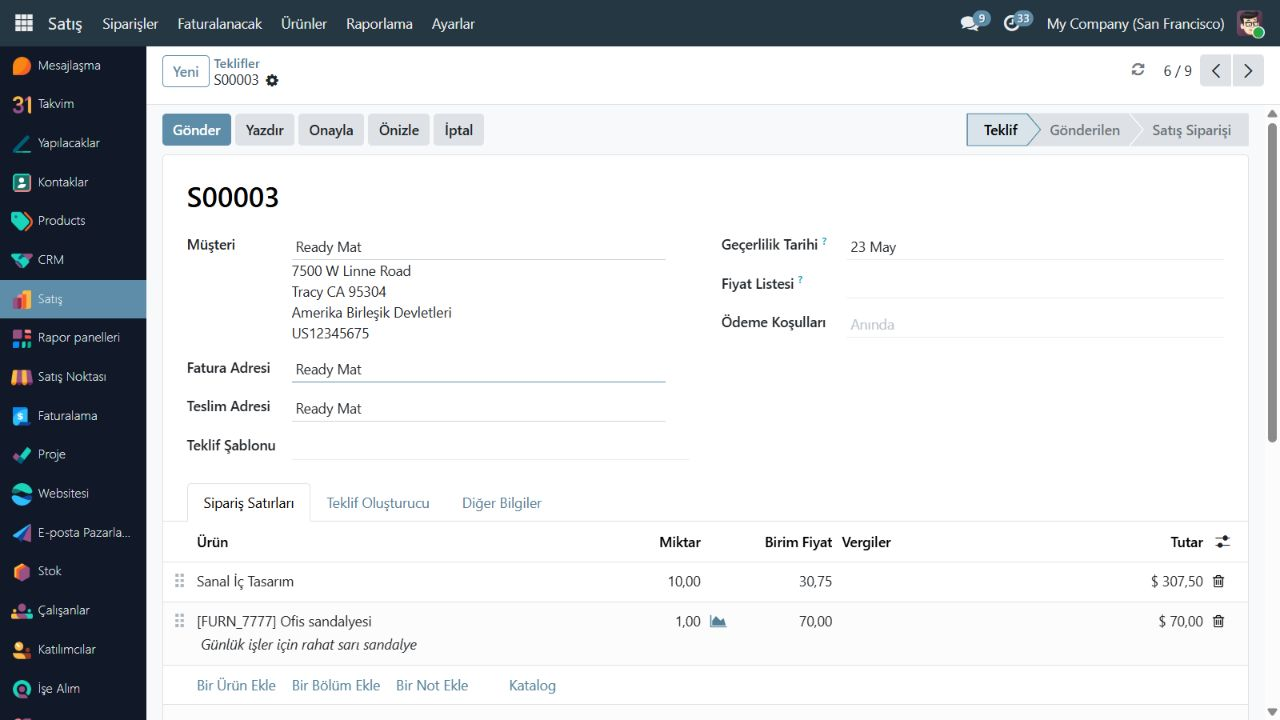Open conversations icon with 9 badge
Viewport: 1280px width, 720px height.
[x=973, y=23]
